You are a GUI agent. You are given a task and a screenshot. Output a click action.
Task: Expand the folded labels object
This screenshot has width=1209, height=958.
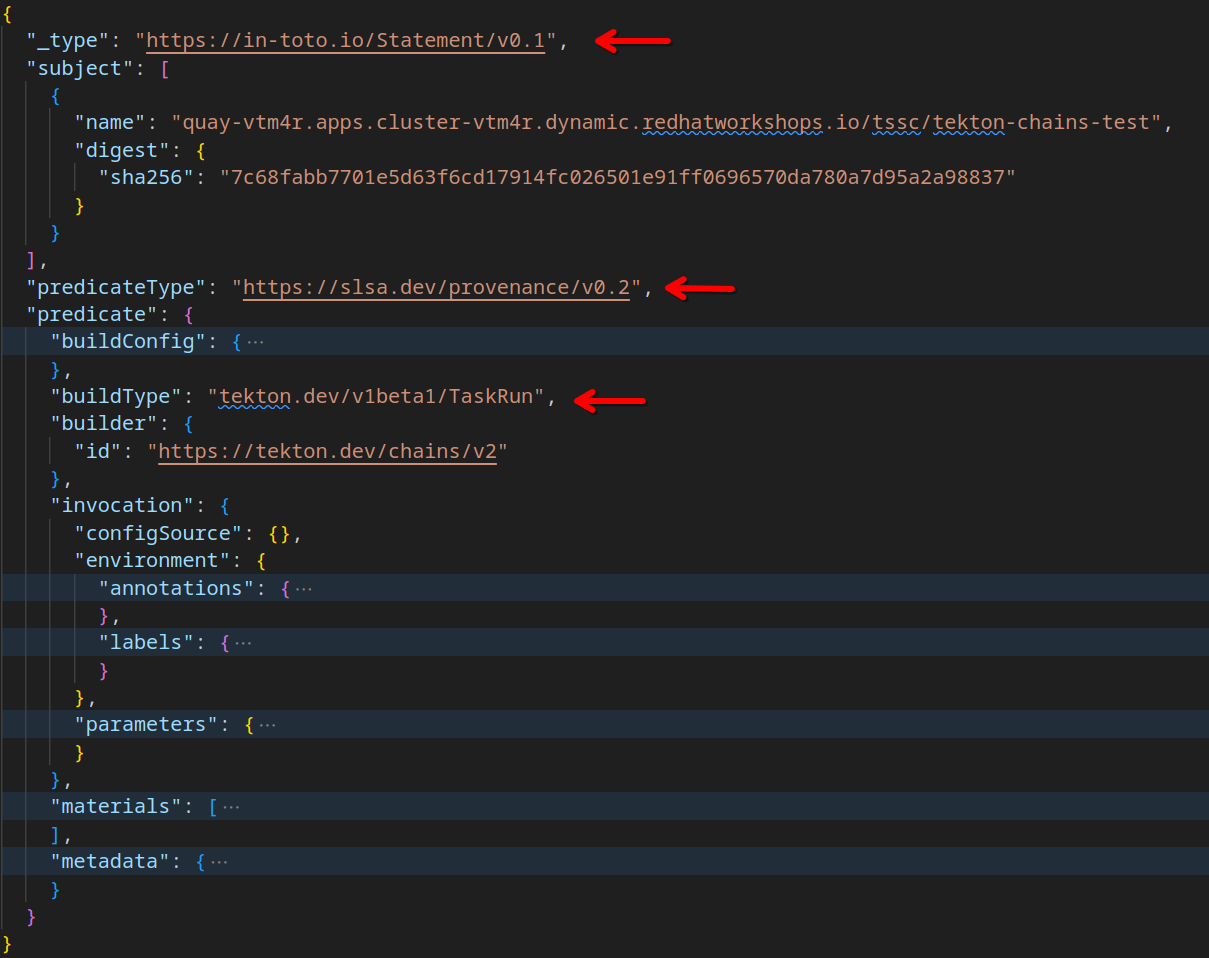pyautogui.click(x=243, y=643)
